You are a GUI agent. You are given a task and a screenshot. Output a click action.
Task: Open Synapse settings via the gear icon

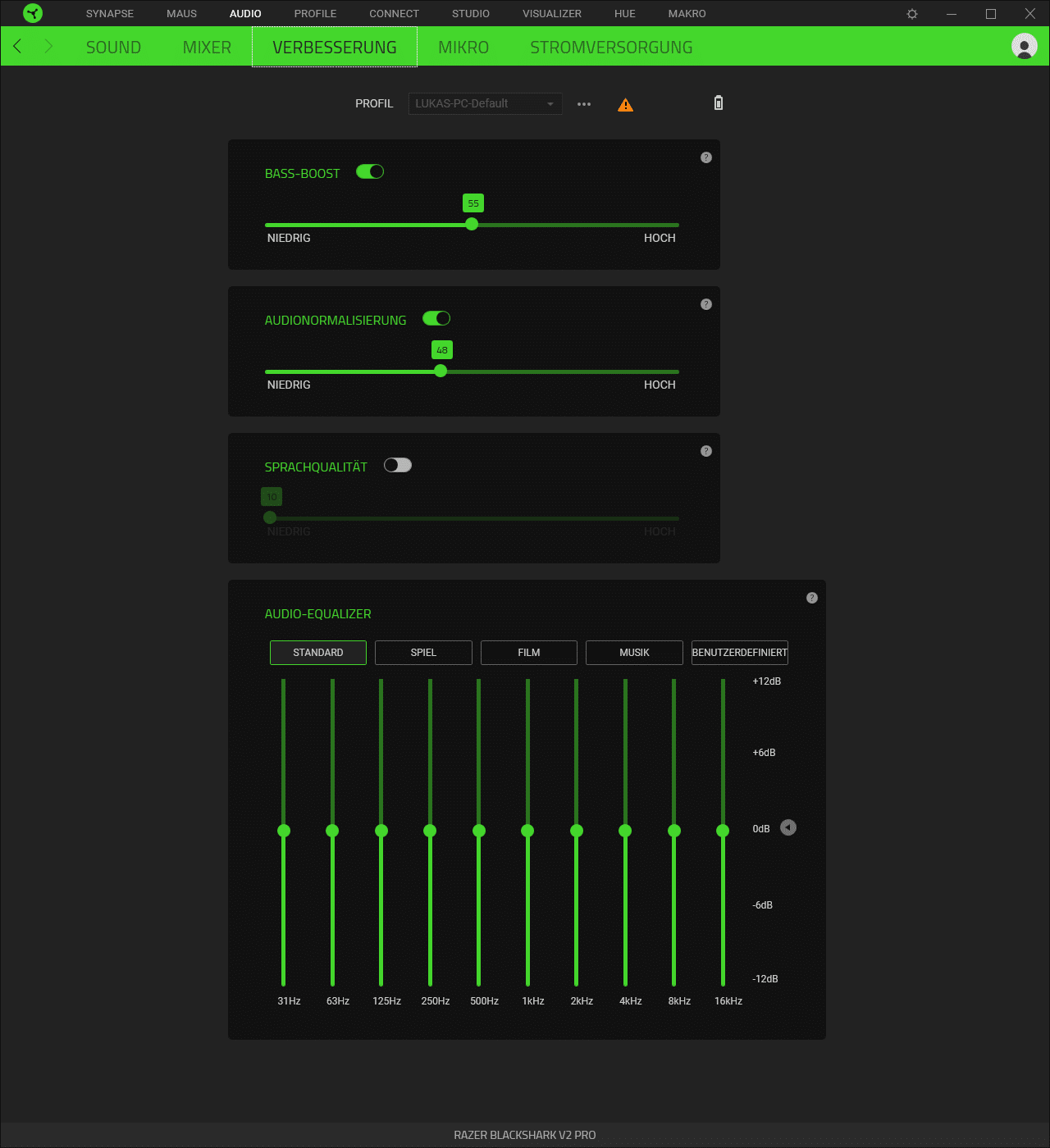[911, 13]
